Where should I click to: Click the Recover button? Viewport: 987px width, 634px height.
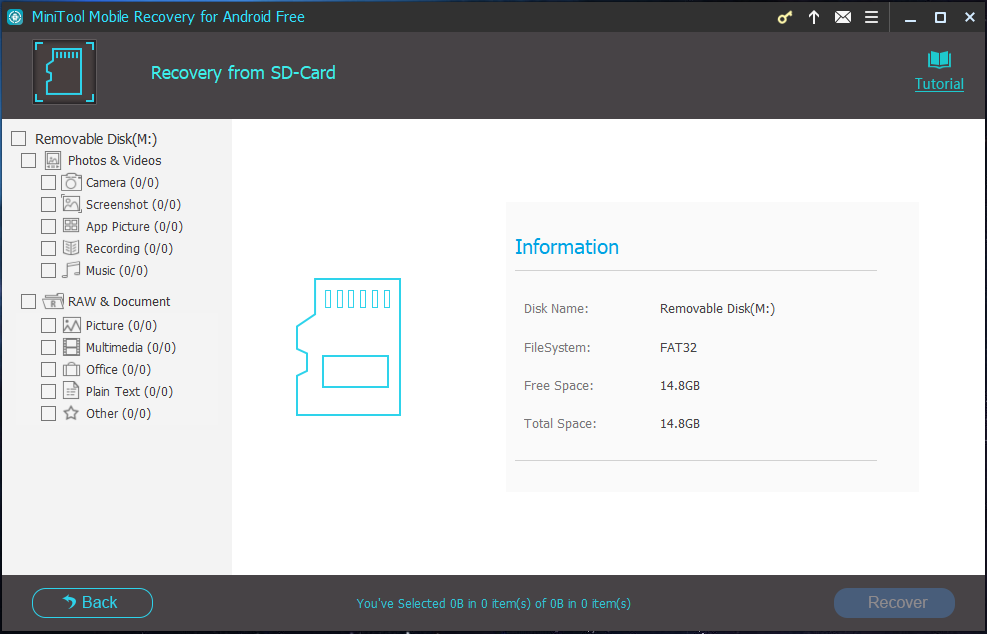894,603
